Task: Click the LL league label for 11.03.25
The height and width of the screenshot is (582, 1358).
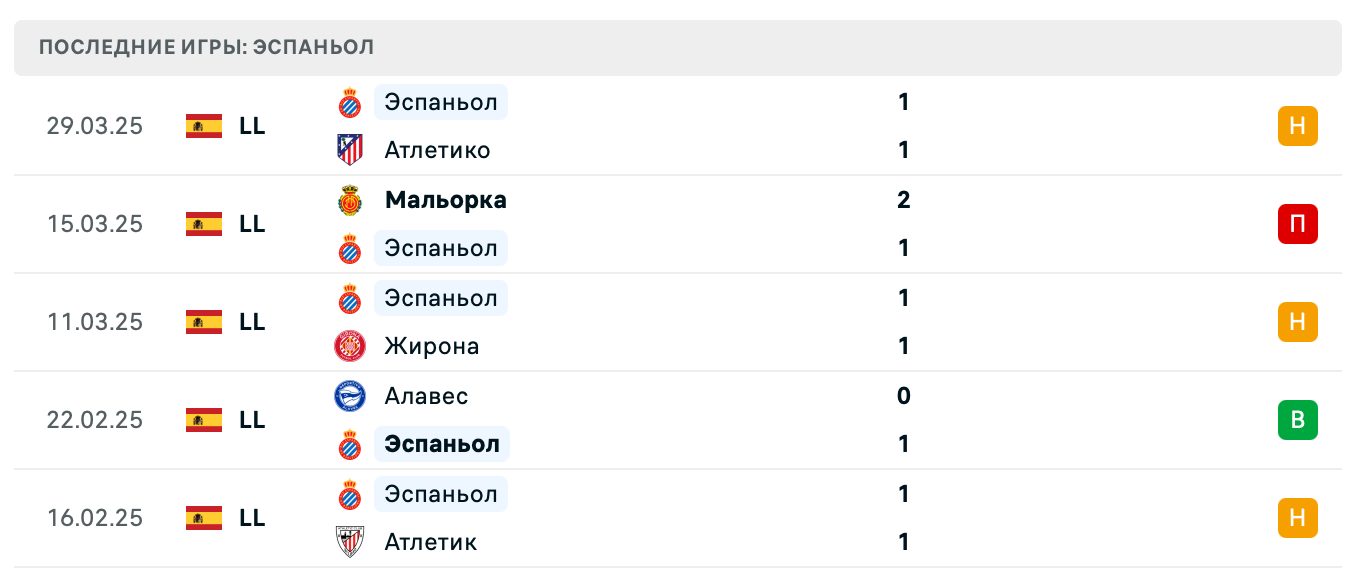Action: pos(252,322)
